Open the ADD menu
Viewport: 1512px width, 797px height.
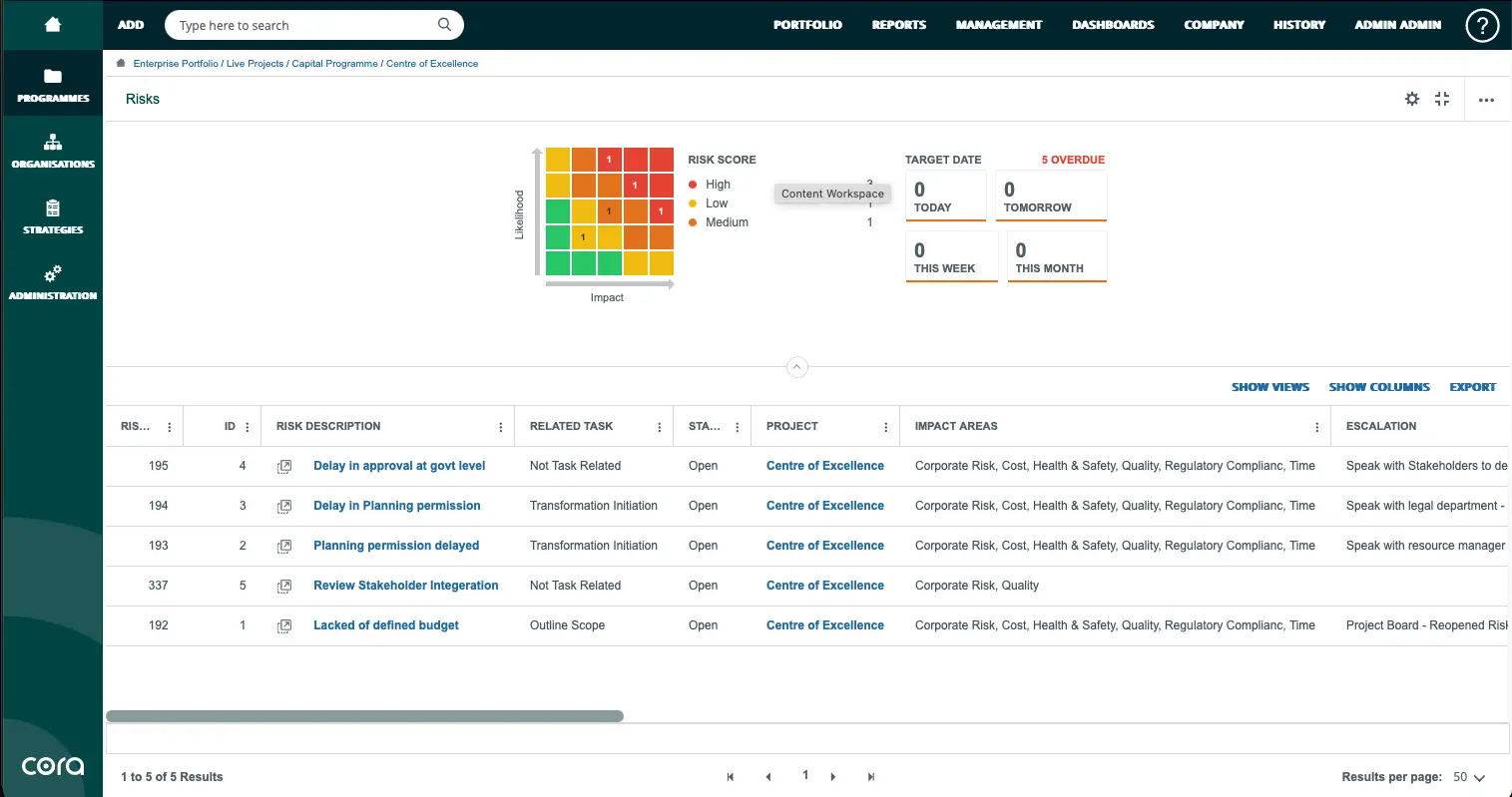[x=131, y=25]
